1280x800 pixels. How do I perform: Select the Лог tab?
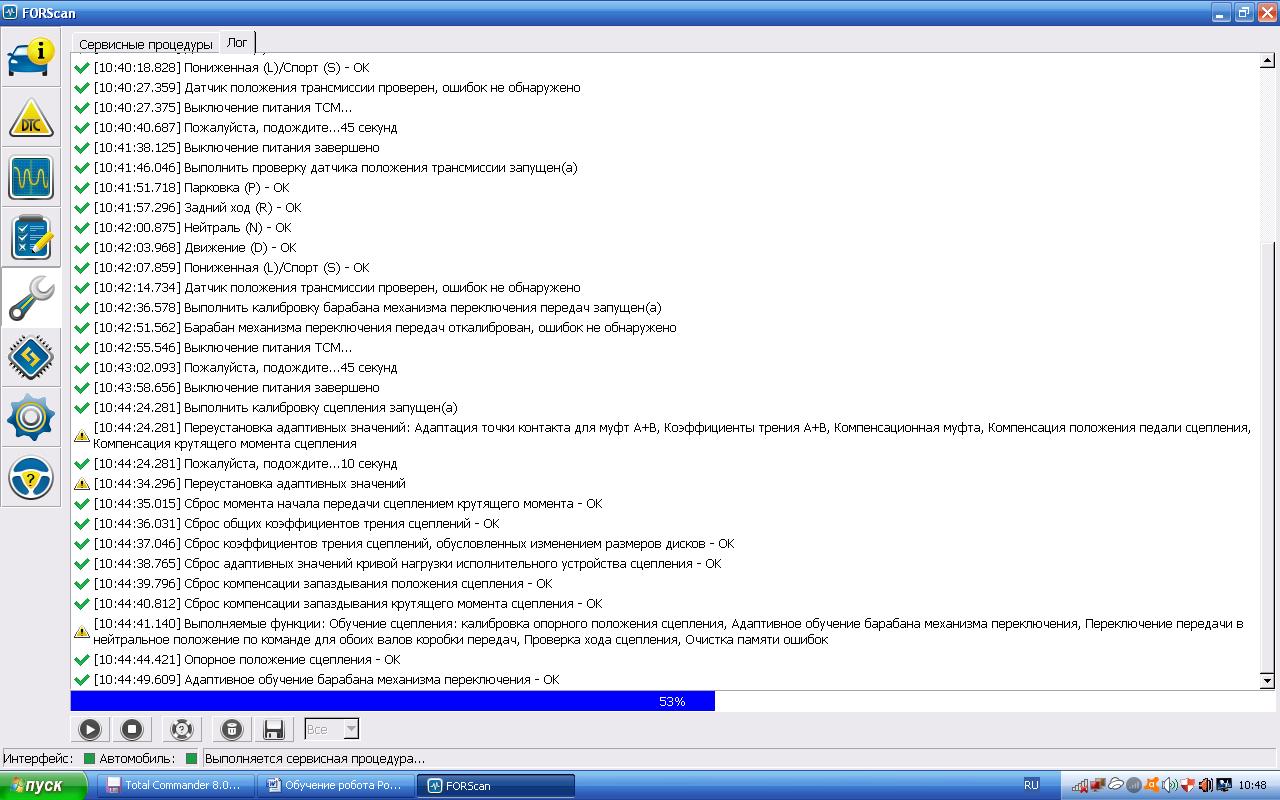(x=238, y=43)
